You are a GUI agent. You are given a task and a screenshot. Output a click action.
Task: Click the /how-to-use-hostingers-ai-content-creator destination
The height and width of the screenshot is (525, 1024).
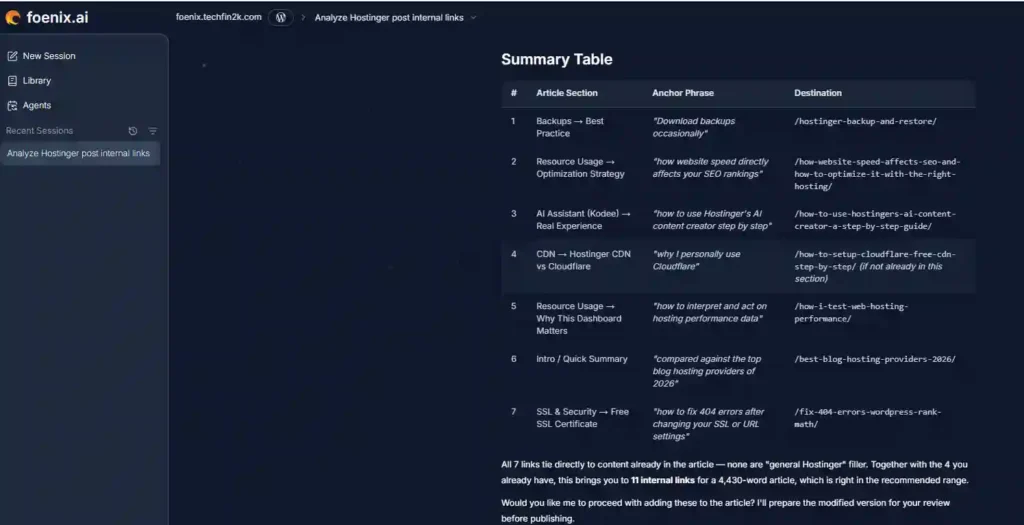[x=875, y=219]
